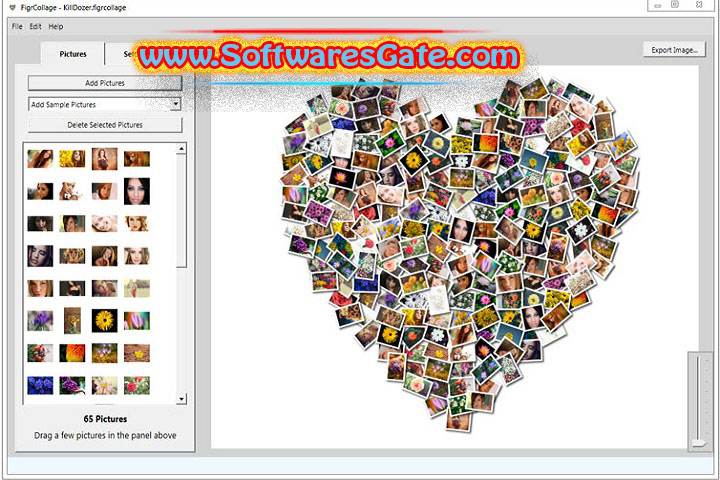Click the "65 Pictures" count label
The height and width of the screenshot is (480, 720).
pyautogui.click(x=105, y=419)
